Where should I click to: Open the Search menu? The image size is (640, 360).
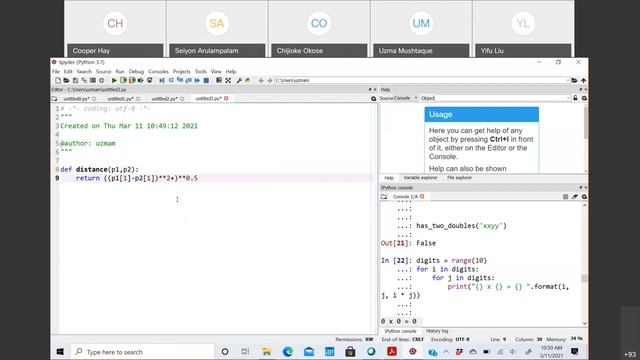[x=84, y=71]
